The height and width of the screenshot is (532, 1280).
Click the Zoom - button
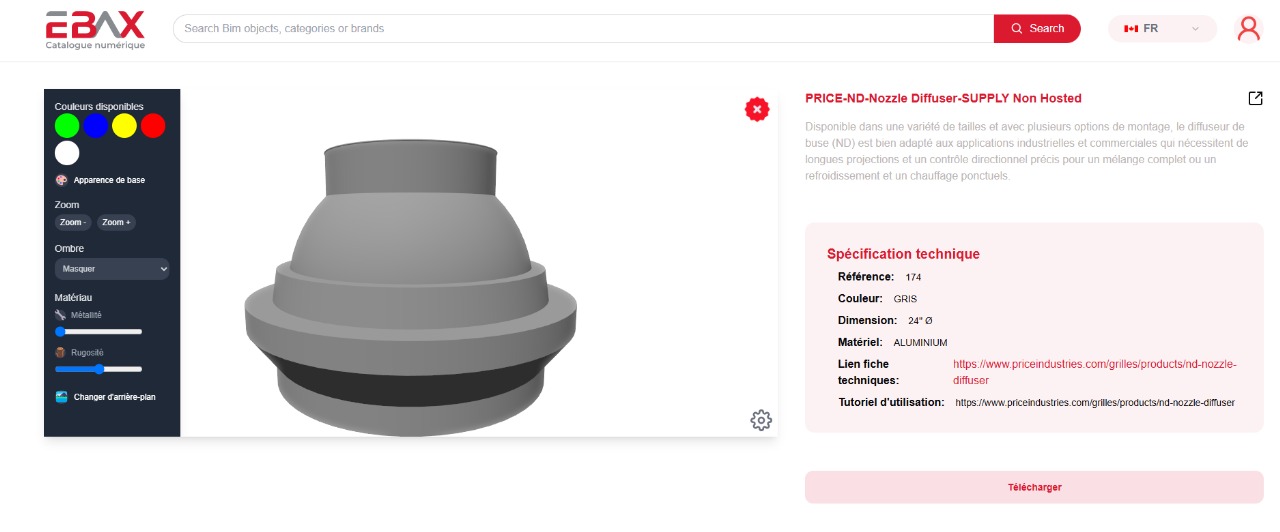point(73,222)
